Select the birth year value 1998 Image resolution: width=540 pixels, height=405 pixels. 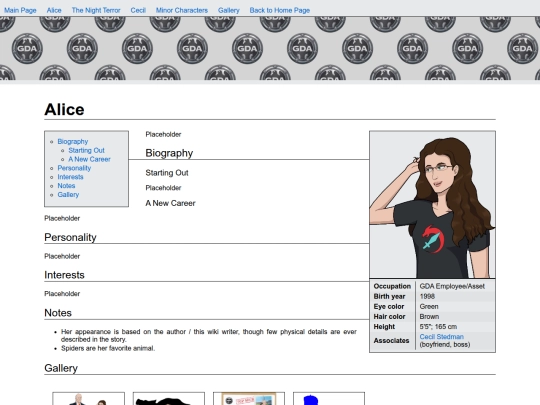coord(427,296)
